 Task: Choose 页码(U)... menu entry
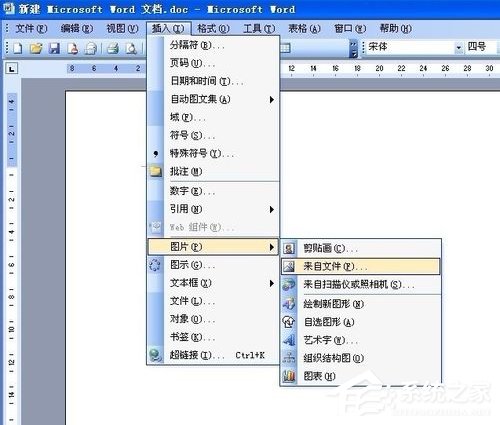213,63
